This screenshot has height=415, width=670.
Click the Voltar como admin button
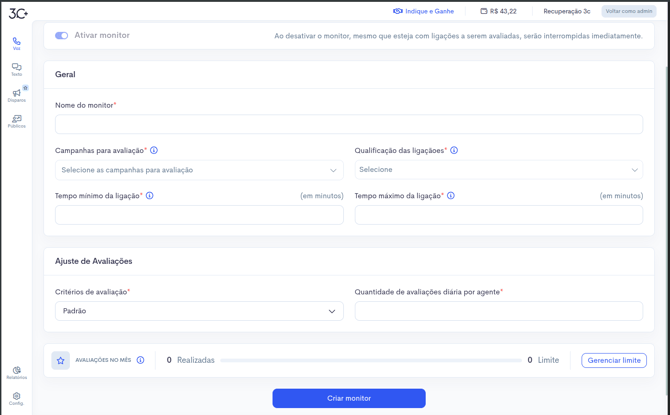[x=629, y=11]
